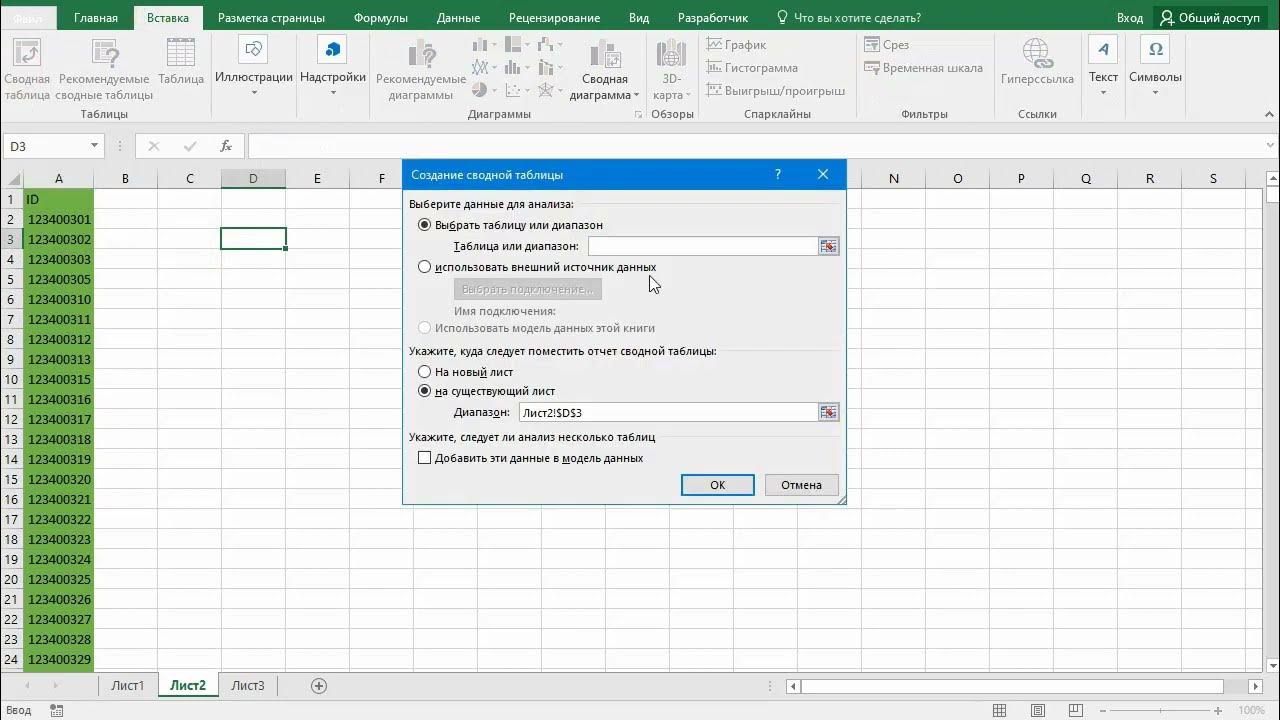This screenshot has width=1280, height=720.
Task: Close the Создание сводной таблицы dialog
Action: 823,174
